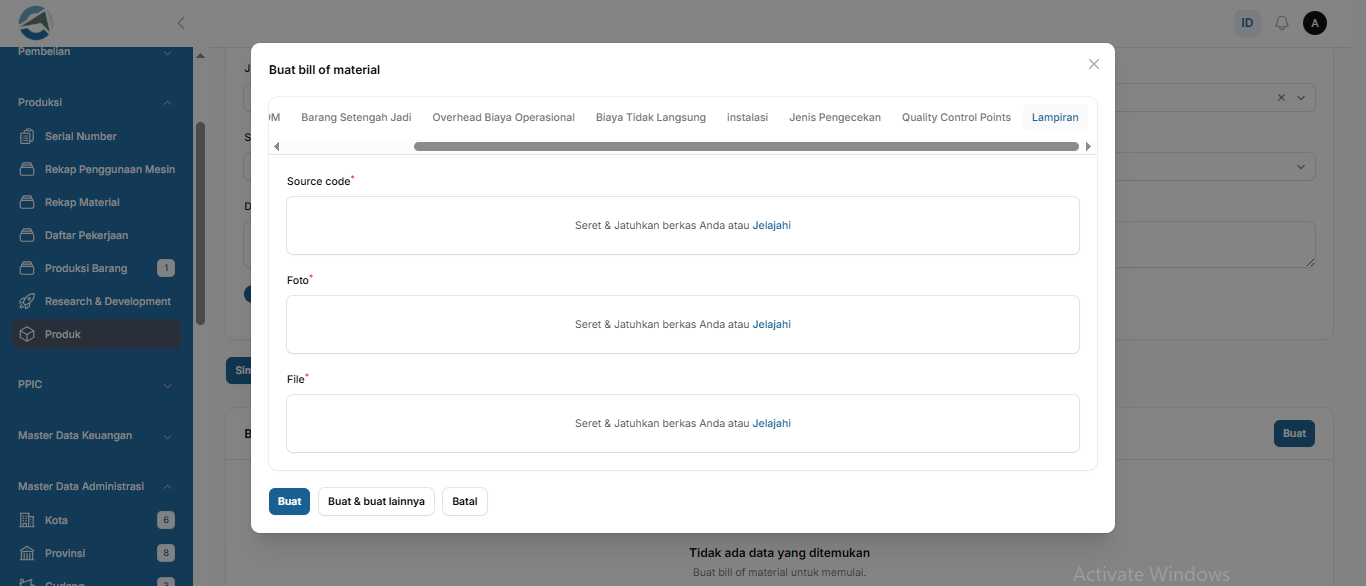
Task: Open the user avatar "A" menu
Action: pos(1315,23)
